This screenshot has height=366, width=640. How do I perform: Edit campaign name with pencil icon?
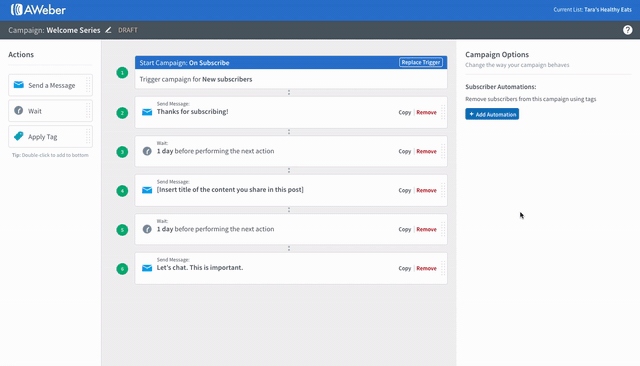point(108,30)
